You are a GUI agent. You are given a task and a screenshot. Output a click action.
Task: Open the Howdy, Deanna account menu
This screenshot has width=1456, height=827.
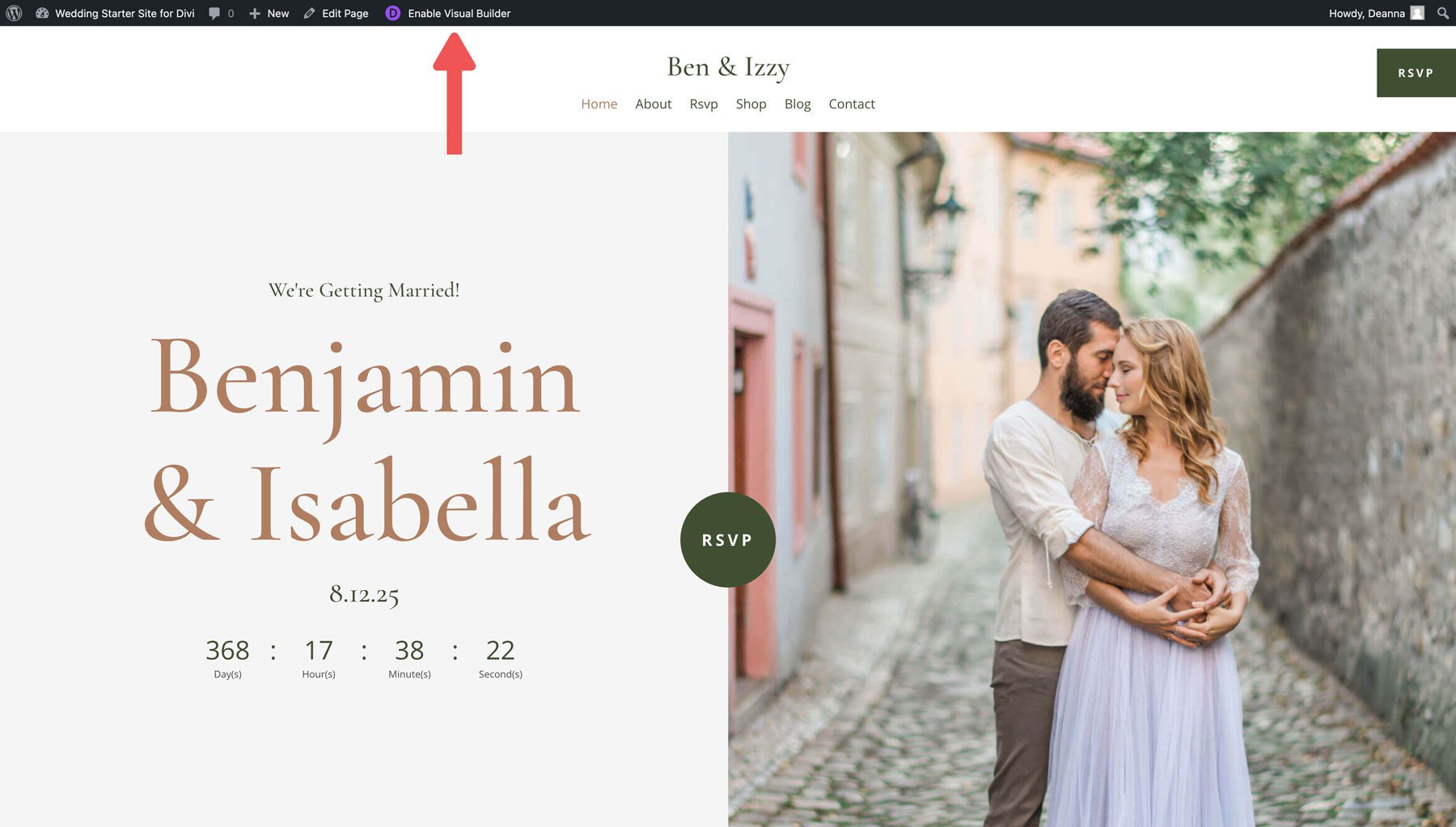(1367, 13)
